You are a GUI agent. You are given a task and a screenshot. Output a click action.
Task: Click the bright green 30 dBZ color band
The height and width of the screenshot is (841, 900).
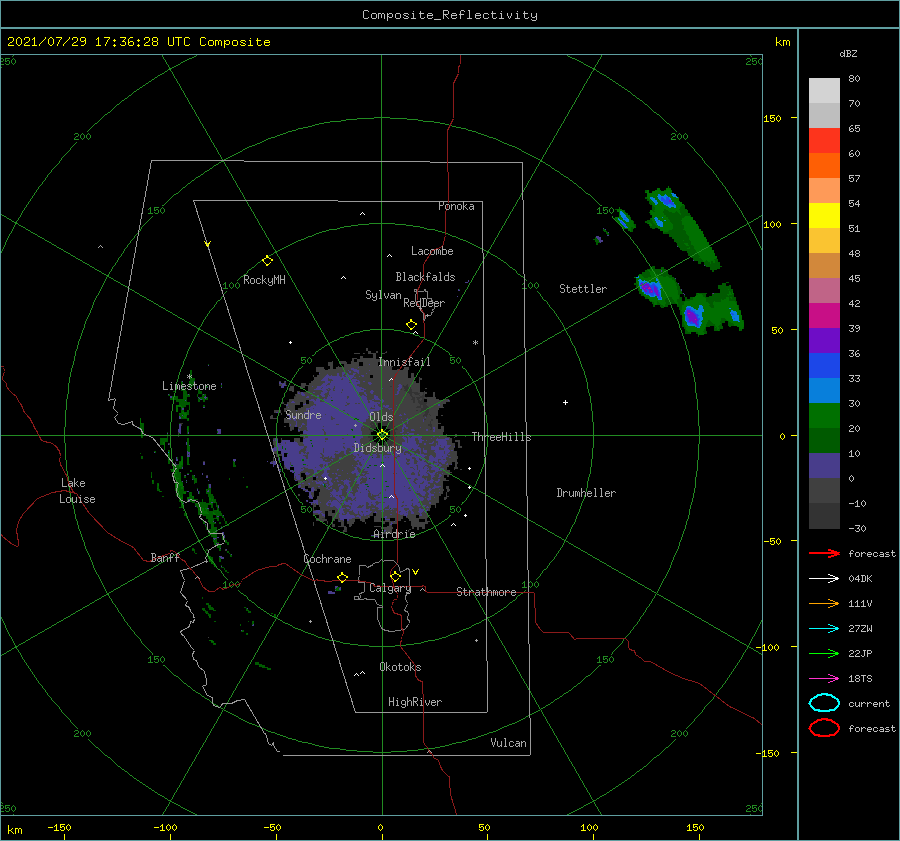(824, 416)
